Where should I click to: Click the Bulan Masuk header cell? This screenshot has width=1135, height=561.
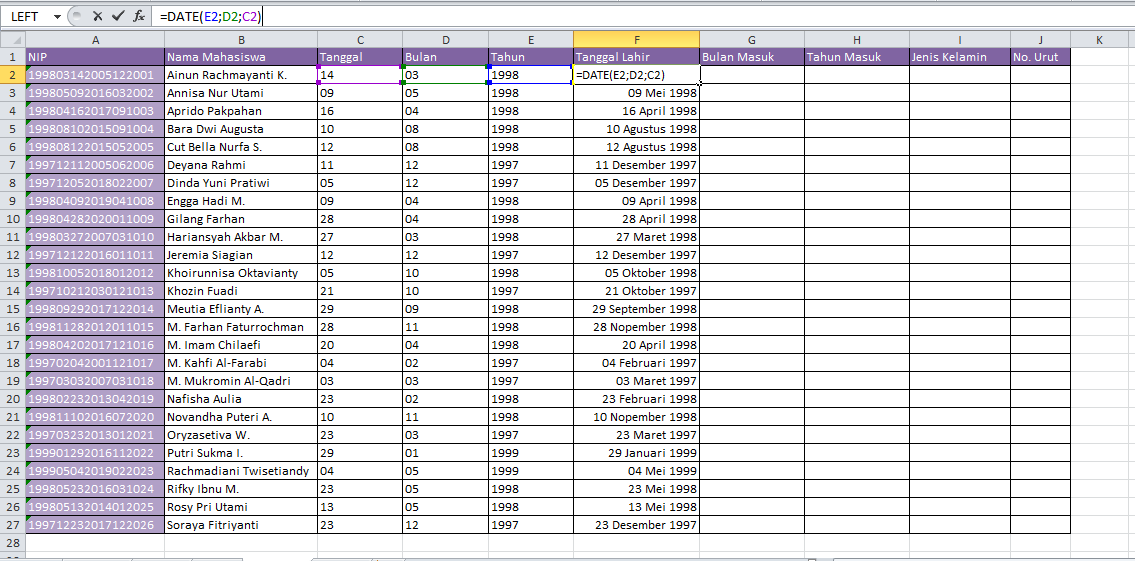pyautogui.click(x=752, y=56)
